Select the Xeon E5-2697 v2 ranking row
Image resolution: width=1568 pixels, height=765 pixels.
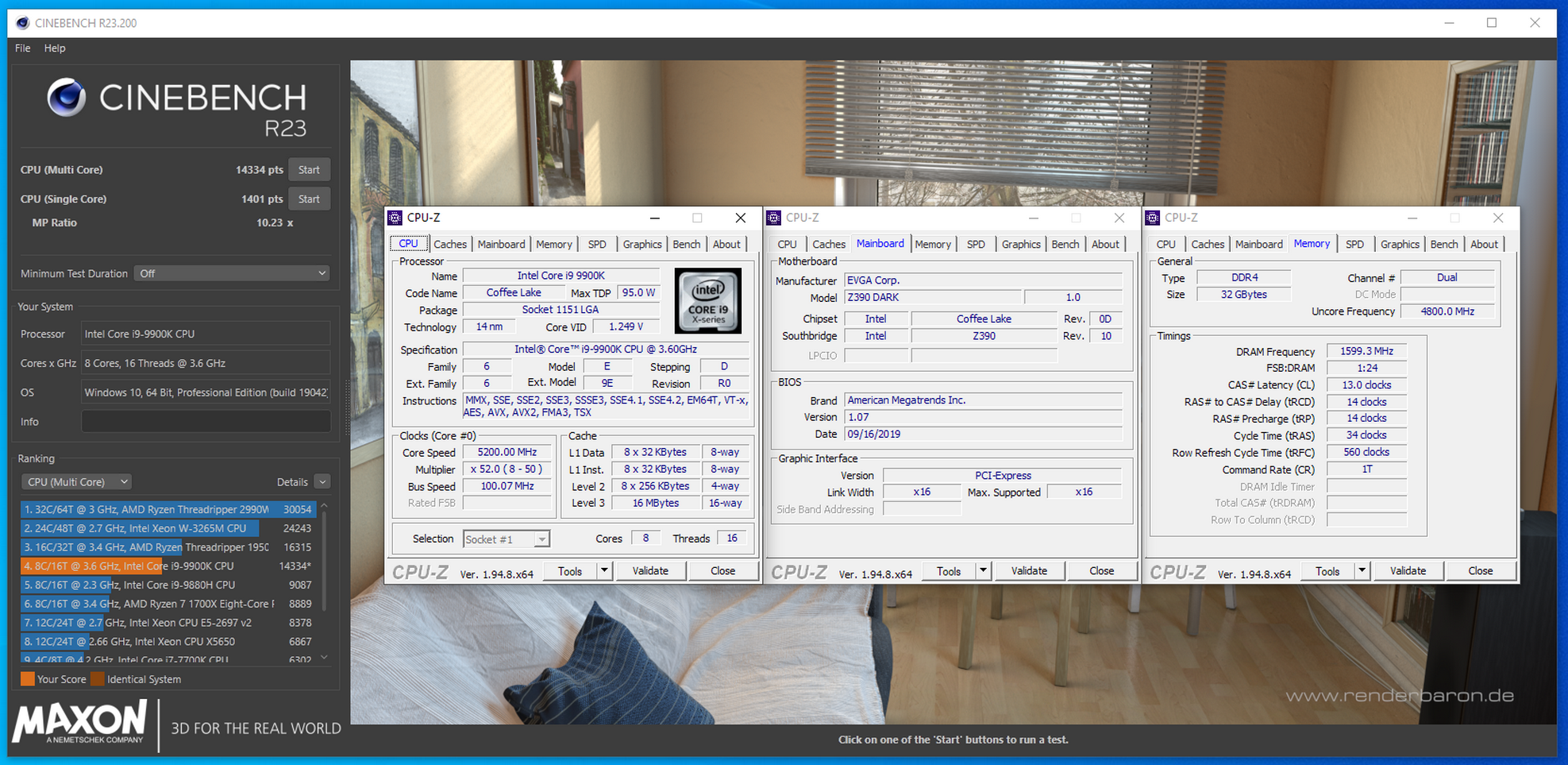tap(168, 623)
